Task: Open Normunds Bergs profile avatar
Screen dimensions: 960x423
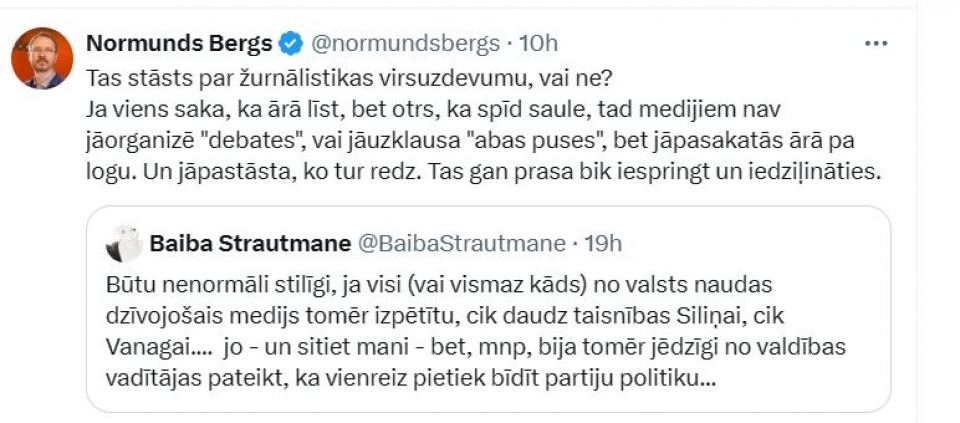Action: [42, 58]
